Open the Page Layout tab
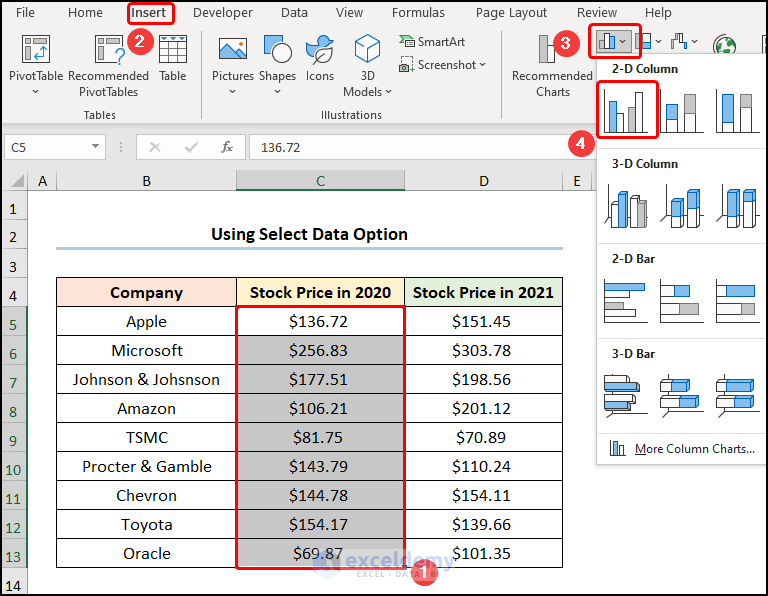 511,13
